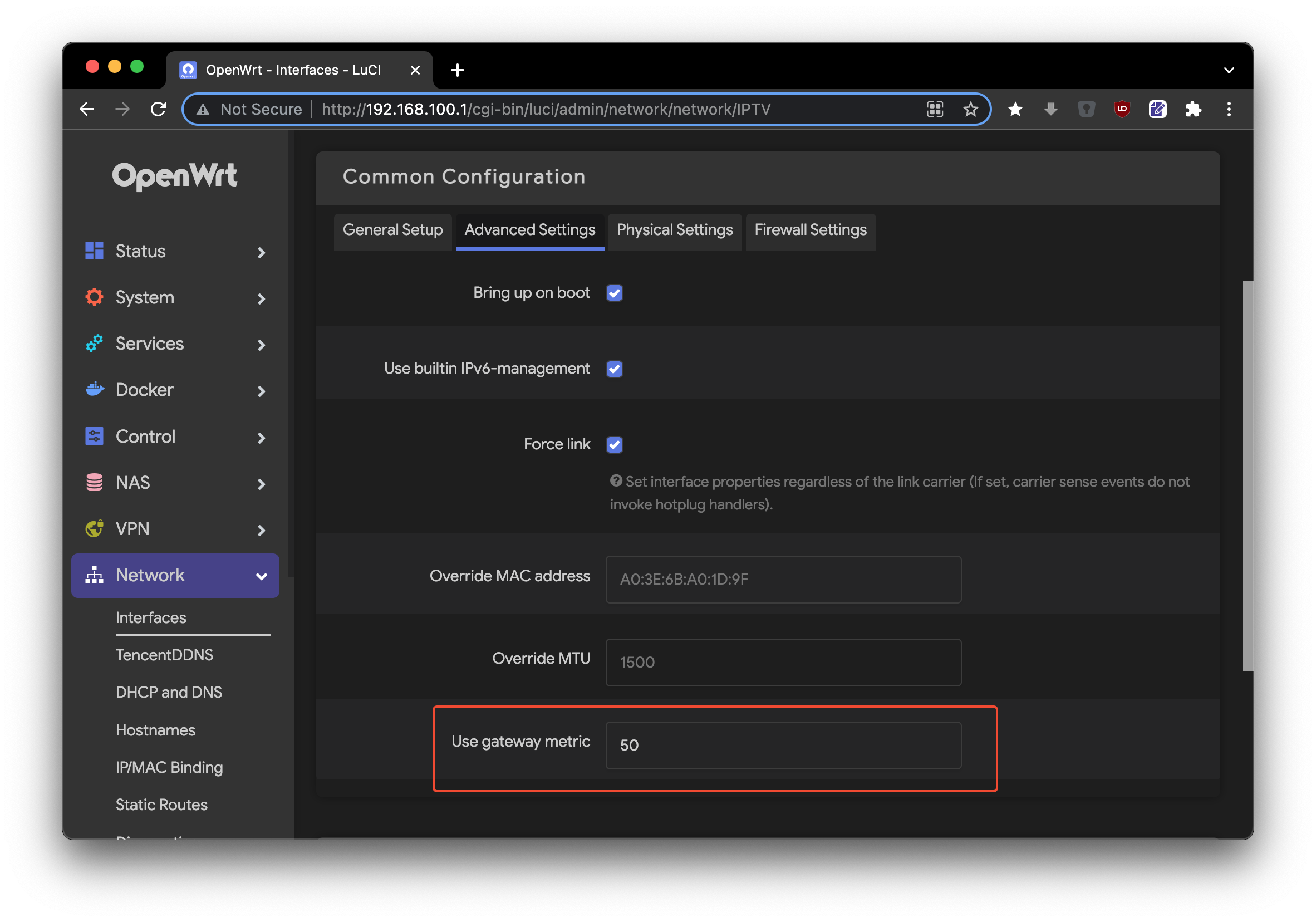Open the IP/MAC Binding link
The image size is (1316, 922).
169,767
